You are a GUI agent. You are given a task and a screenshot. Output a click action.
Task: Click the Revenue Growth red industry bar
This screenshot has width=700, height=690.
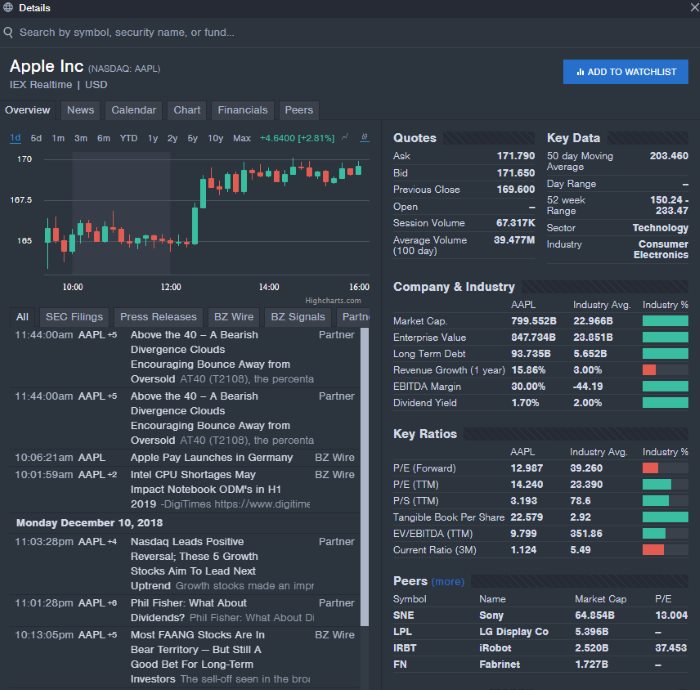(x=649, y=370)
